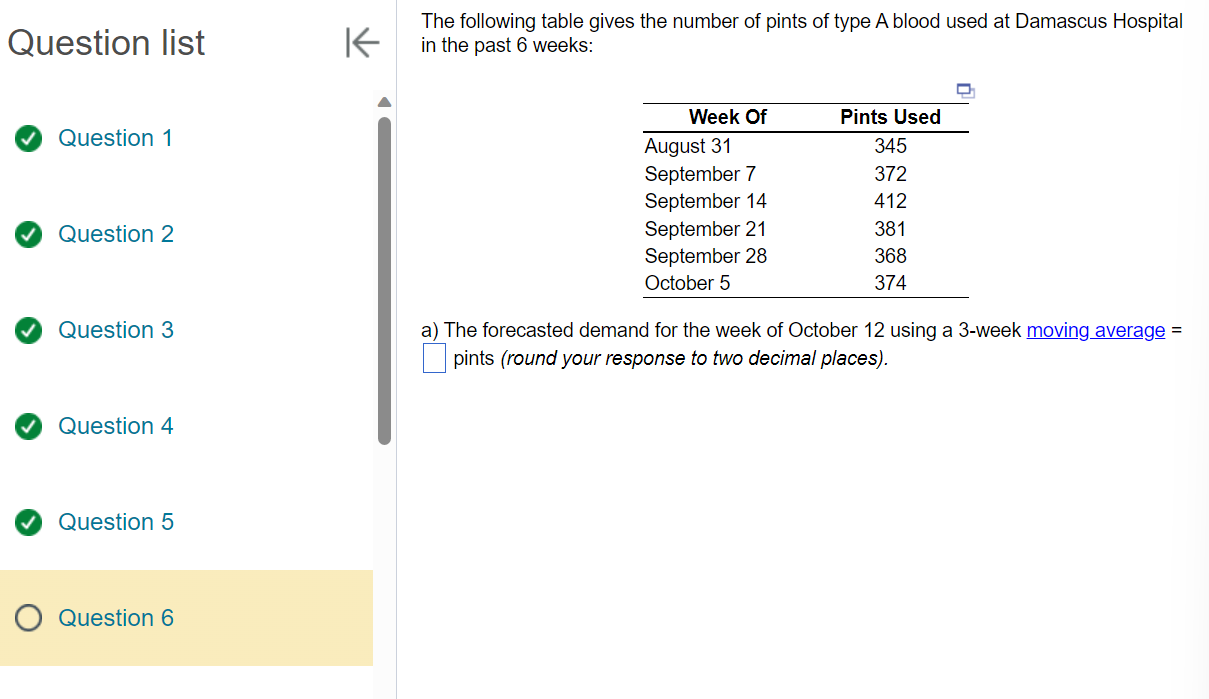Click the checkmark icon next to Question 5
Screen dimensions: 1209x699
click(x=28, y=522)
